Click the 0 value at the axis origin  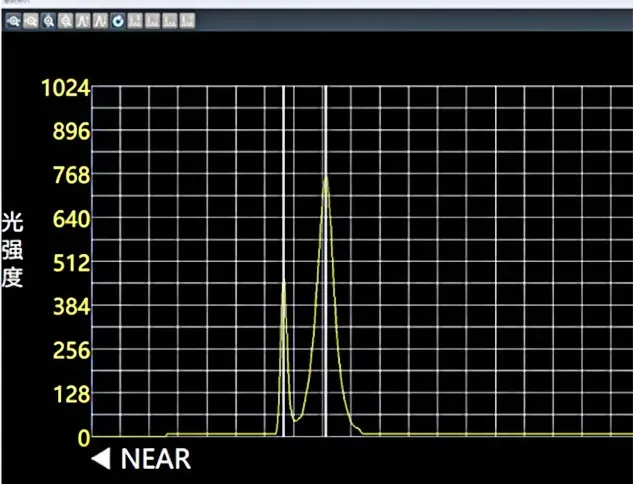coord(84,438)
